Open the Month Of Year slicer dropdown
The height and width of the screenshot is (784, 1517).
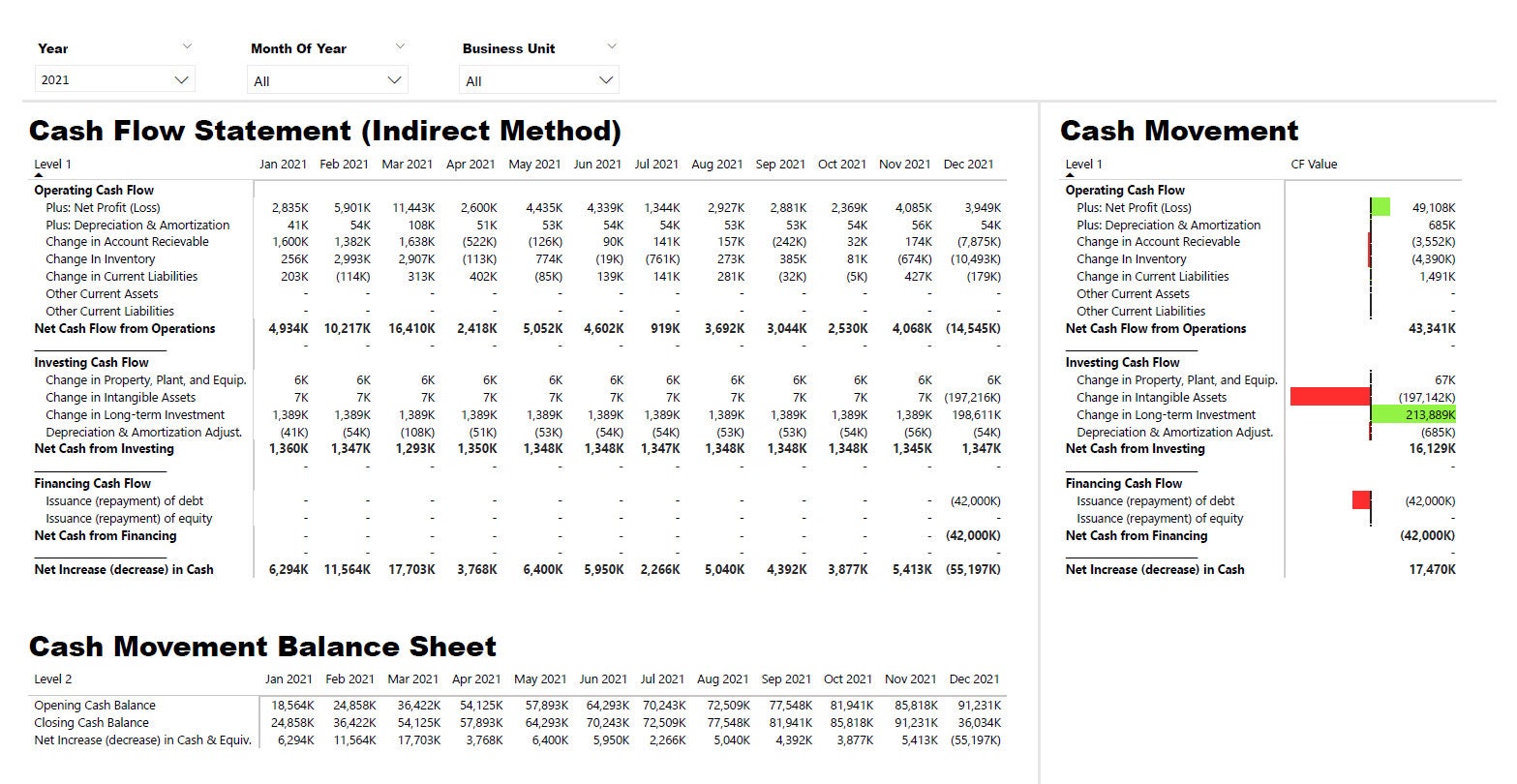click(393, 79)
